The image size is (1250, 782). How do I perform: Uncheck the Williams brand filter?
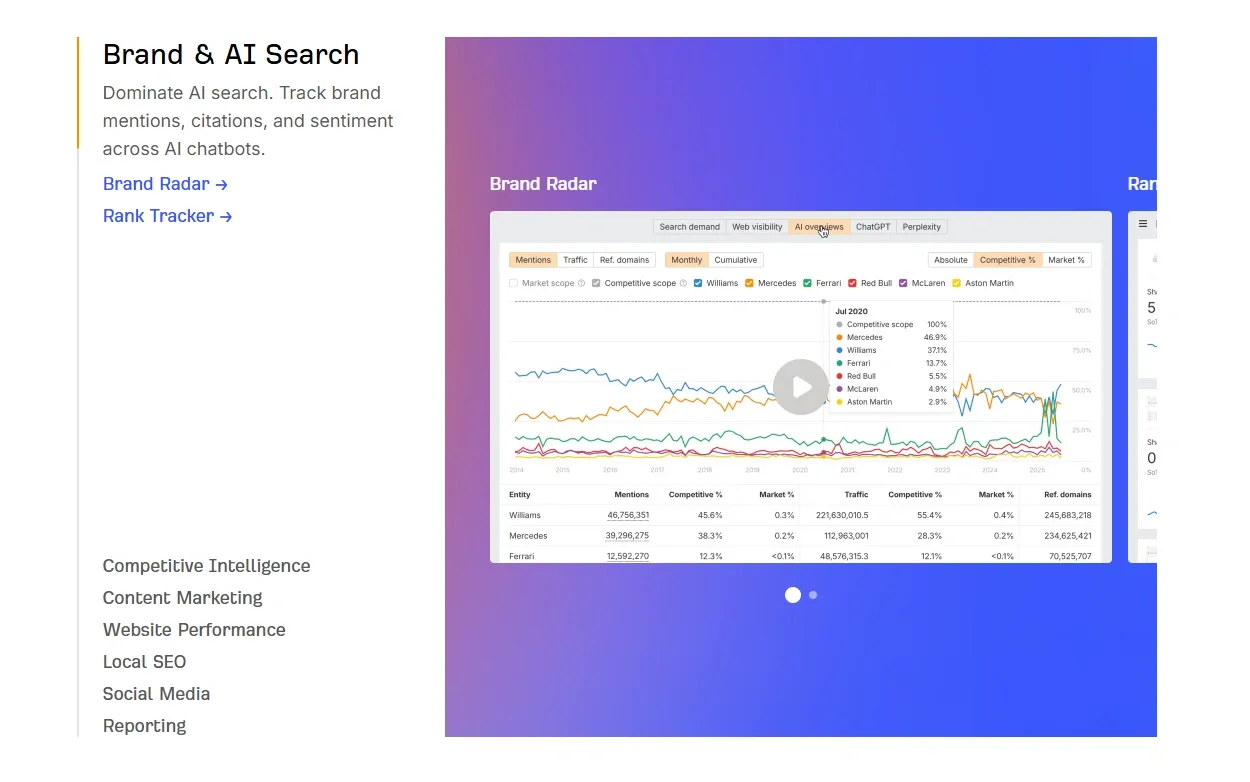698,283
